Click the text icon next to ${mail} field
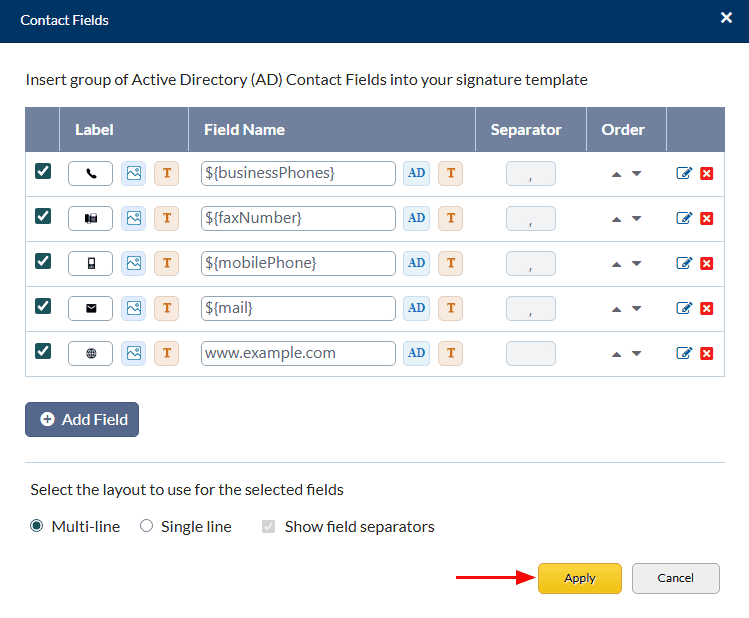 (450, 308)
